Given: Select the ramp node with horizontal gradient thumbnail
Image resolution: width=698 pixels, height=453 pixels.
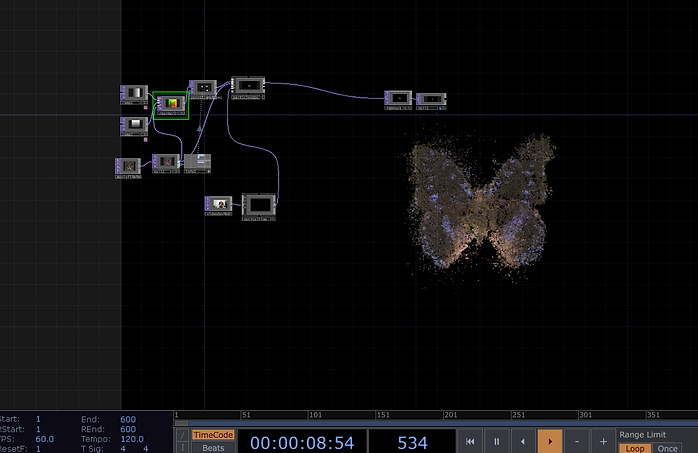Looking at the screenshot, I should 134,94.
